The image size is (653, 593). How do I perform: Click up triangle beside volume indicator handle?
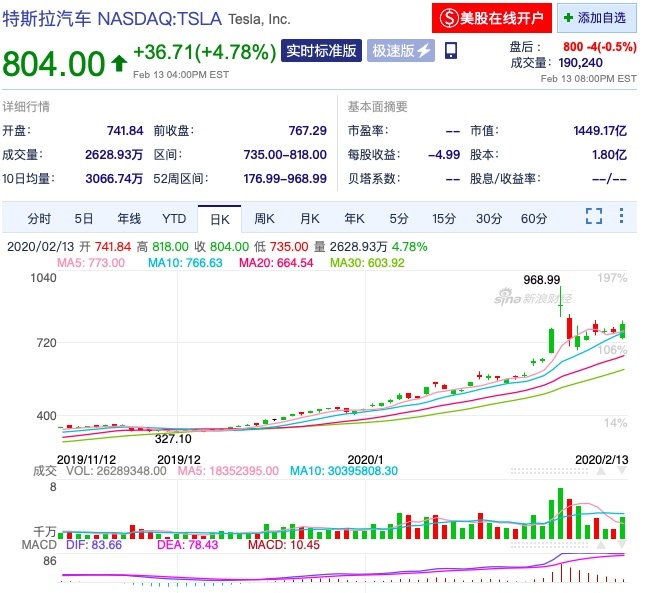601,471
